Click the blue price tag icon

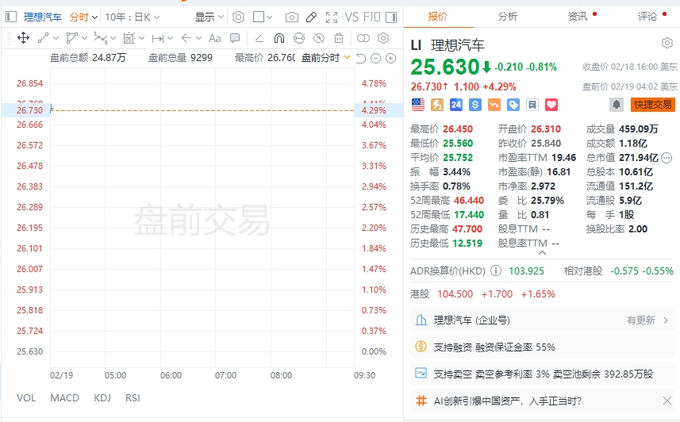click(x=513, y=105)
